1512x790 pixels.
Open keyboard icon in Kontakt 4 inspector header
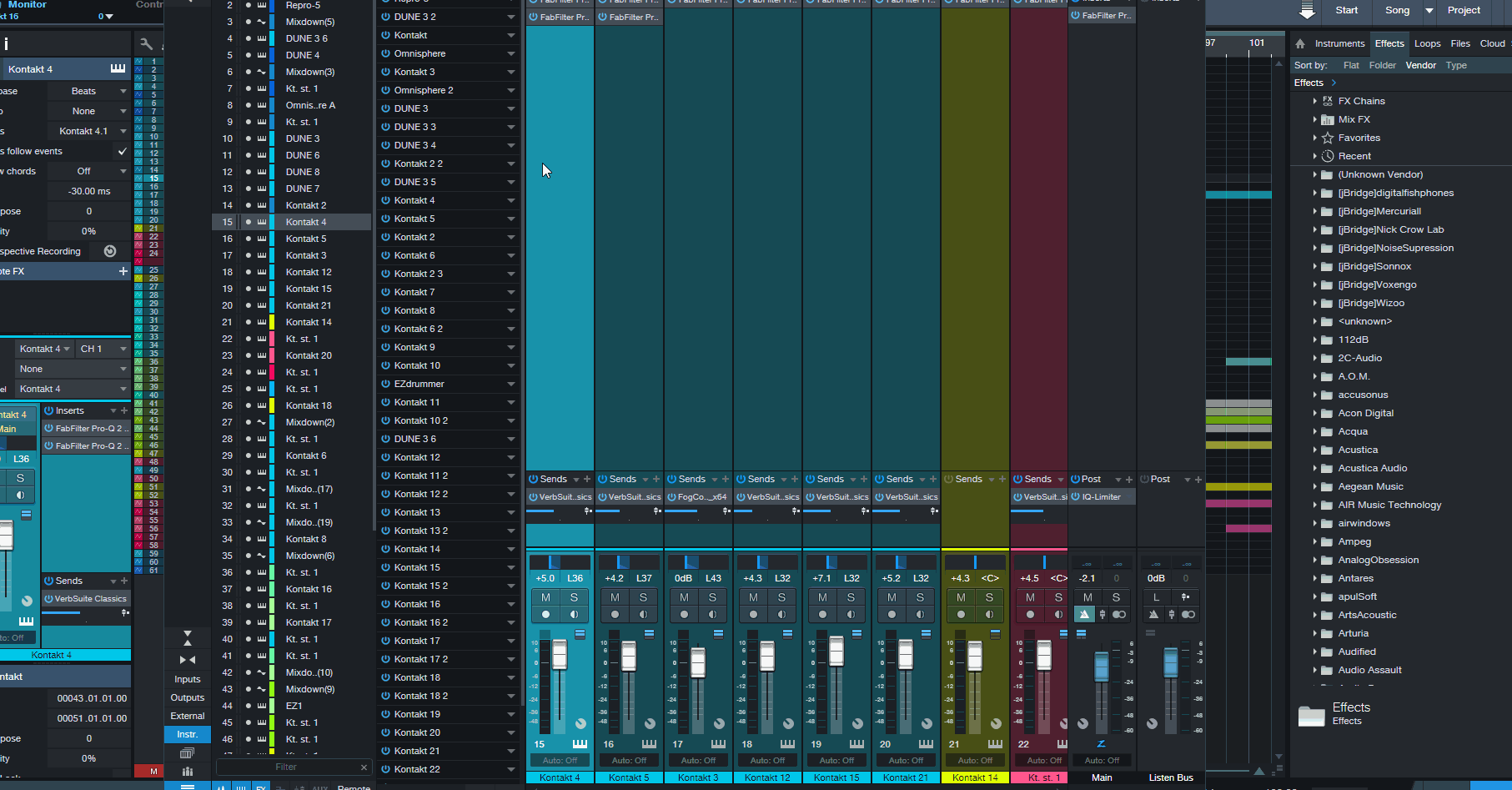(x=118, y=68)
